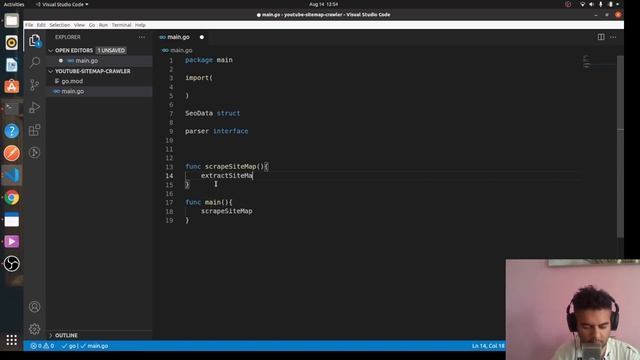Screen dimensions: 640x360
Task: Click the Activities button in top bar
Action: [13, 4]
